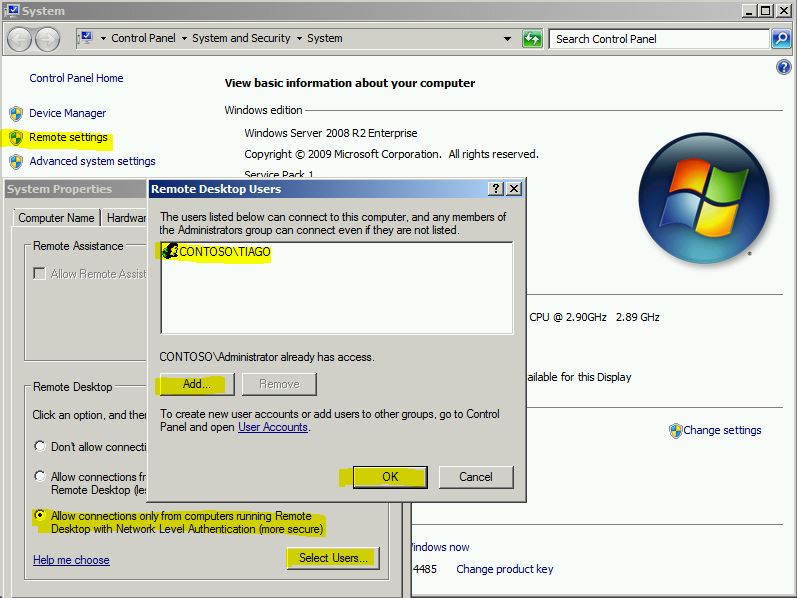Expand the Control Panel breadcrumb arrow
The width and height of the screenshot is (797, 598).
(x=185, y=39)
